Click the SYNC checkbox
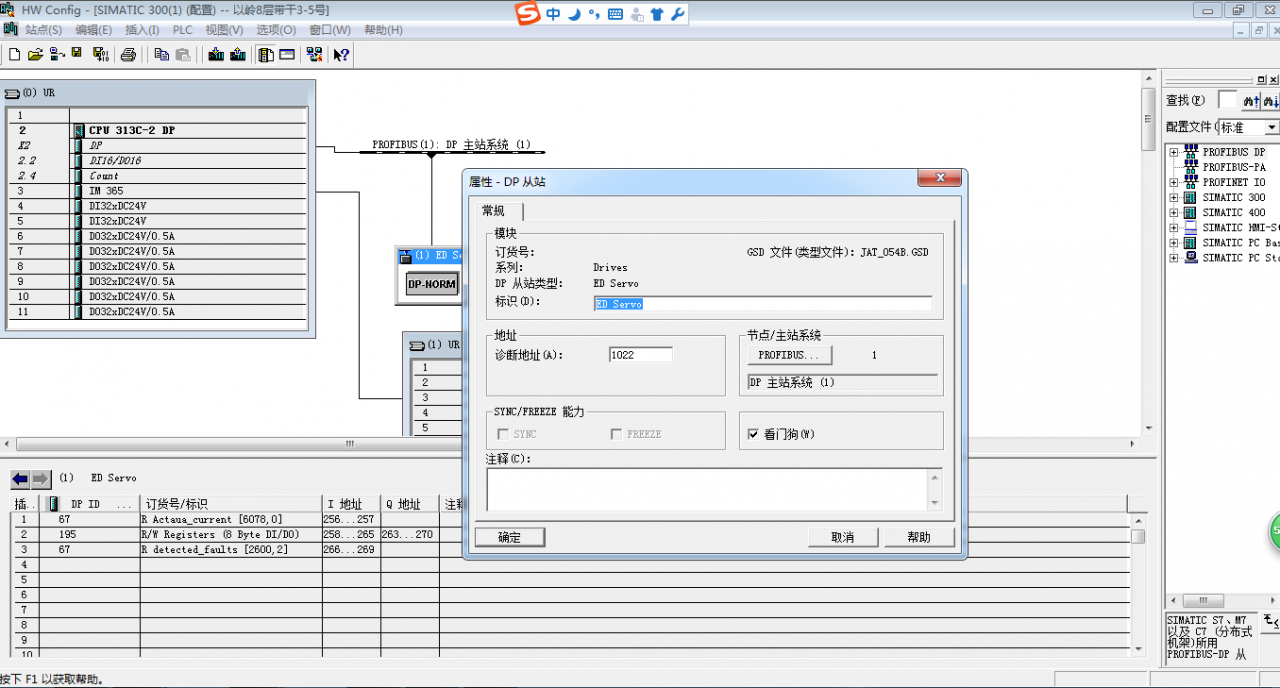1280x688 pixels. point(503,434)
